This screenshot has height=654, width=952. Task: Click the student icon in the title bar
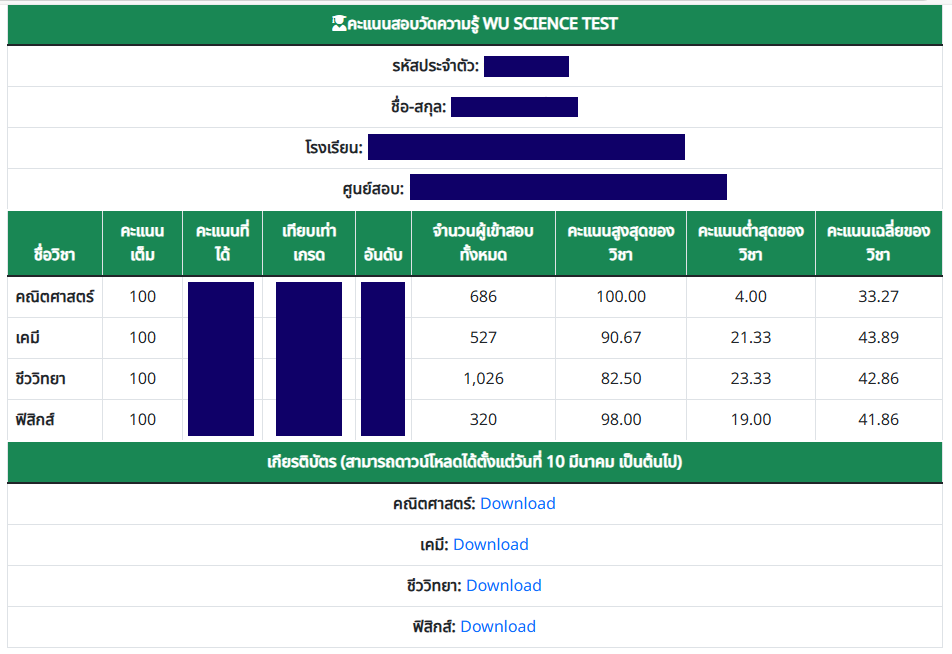(339, 24)
